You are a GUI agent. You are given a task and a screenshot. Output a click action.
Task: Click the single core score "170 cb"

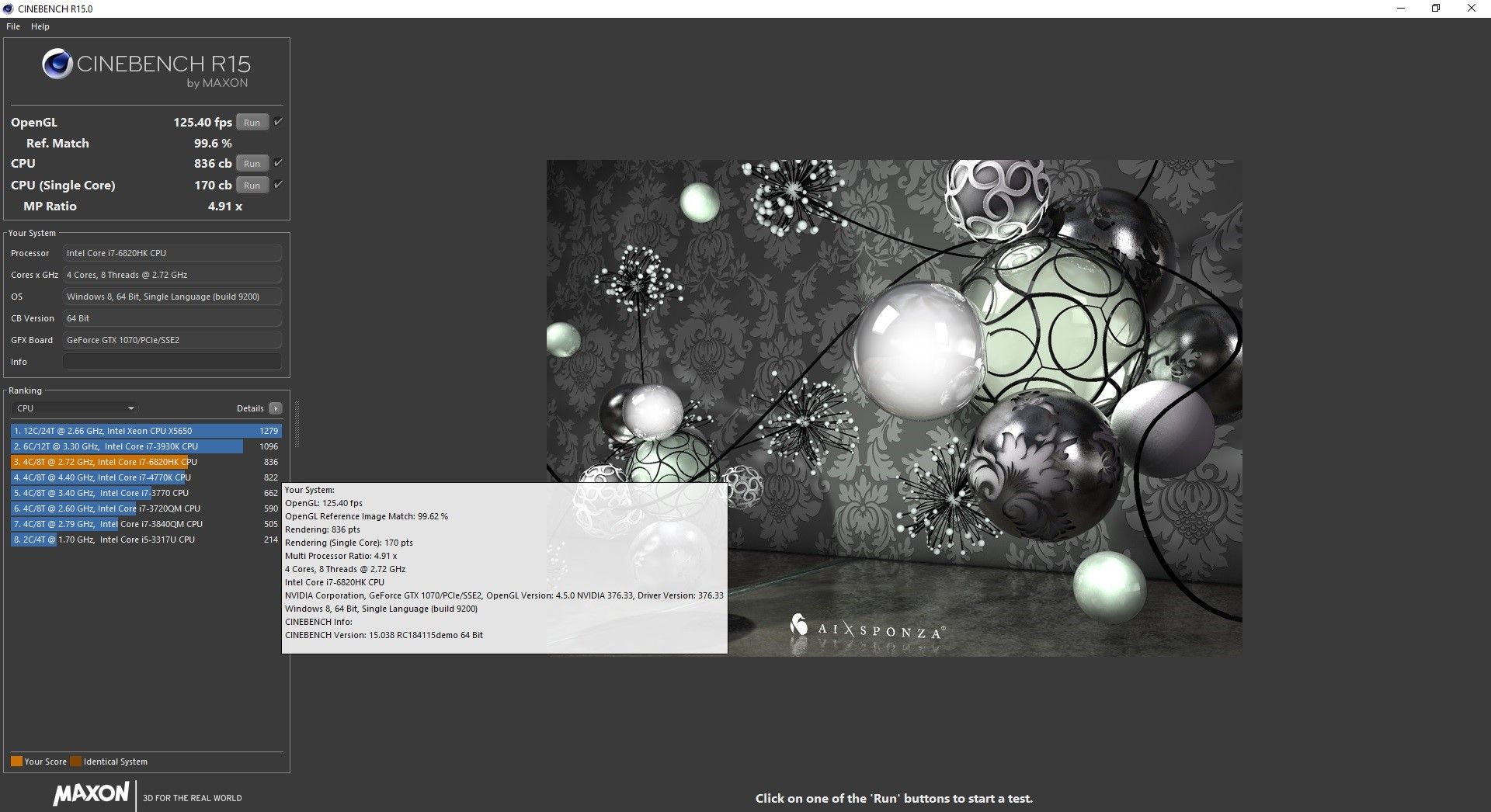pos(213,185)
